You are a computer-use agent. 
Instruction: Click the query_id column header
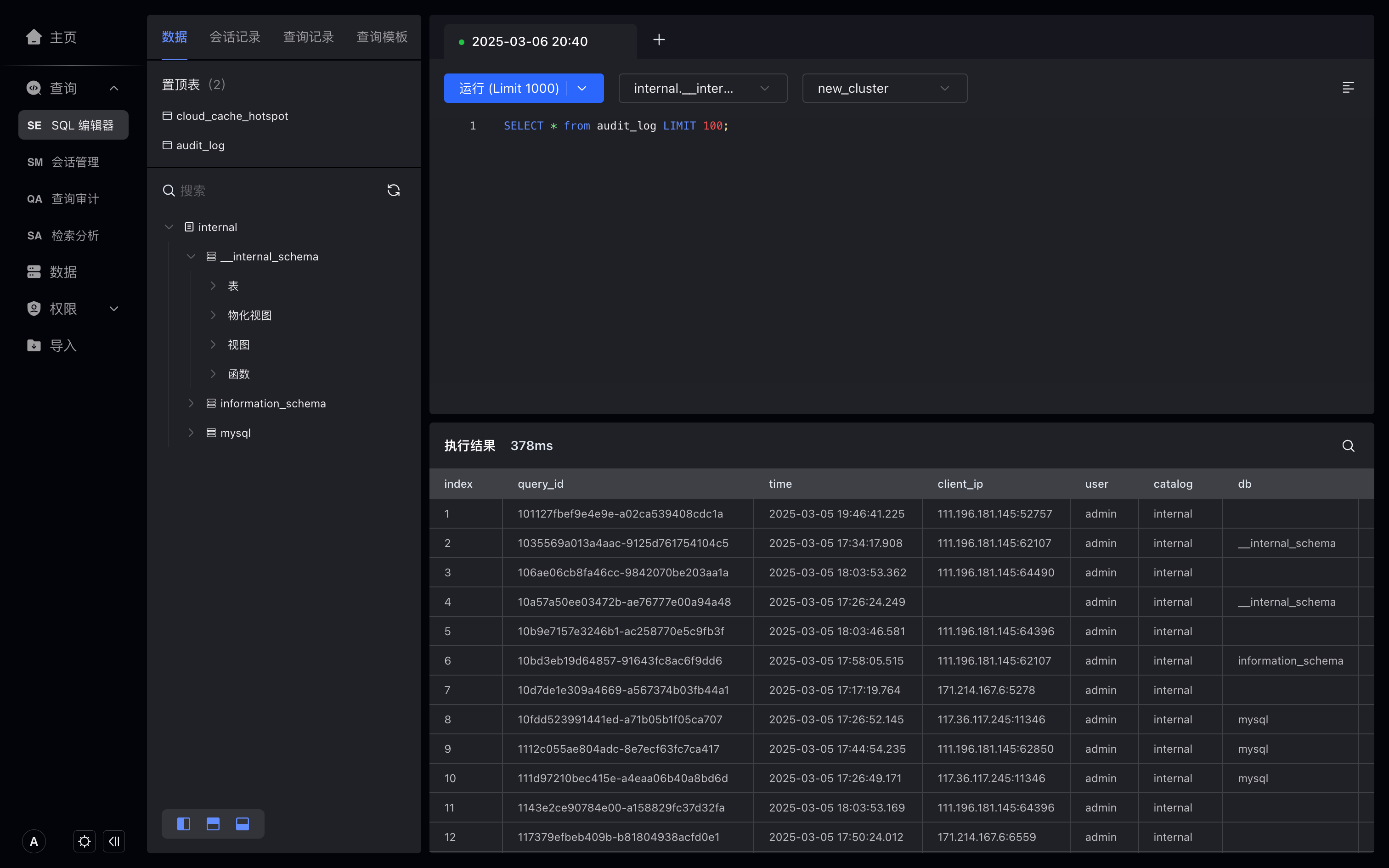(541, 484)
